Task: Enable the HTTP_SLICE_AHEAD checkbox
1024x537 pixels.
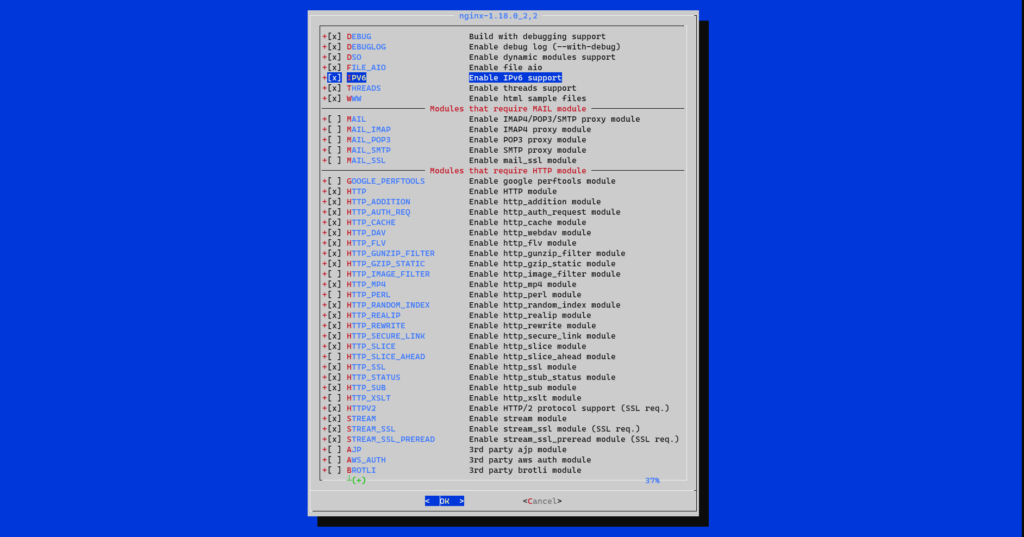Action: [x=334, y=357]
